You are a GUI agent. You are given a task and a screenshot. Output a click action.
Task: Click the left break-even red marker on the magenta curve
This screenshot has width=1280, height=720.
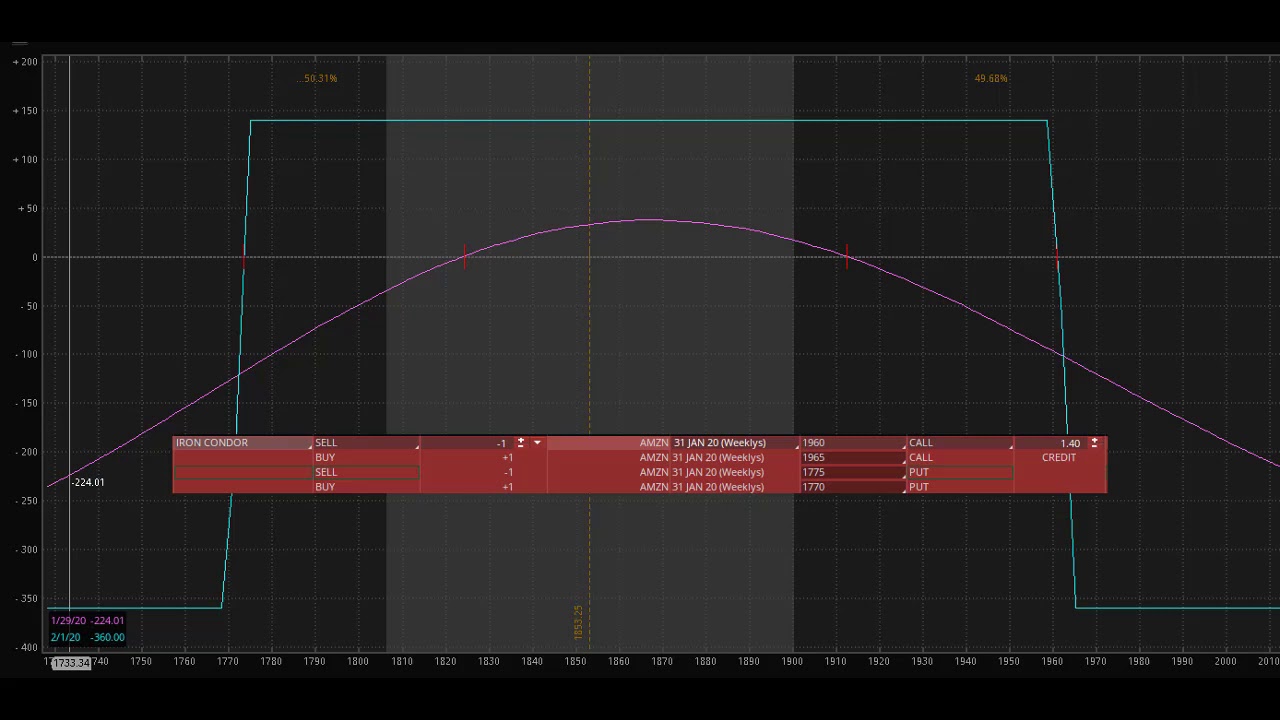pos(464,256)
